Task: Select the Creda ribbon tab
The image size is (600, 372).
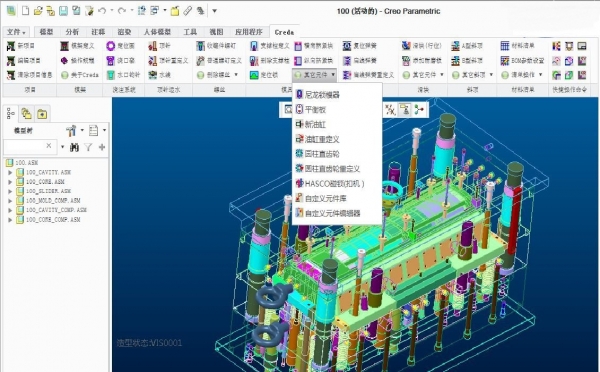Action: point(284,32)
